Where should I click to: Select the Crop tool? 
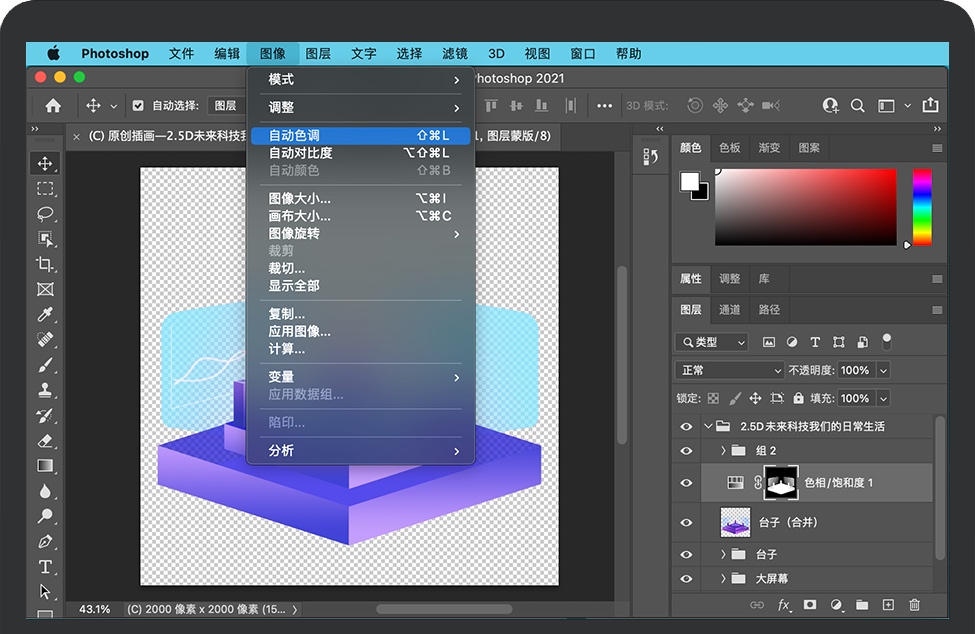pos(45,264)
